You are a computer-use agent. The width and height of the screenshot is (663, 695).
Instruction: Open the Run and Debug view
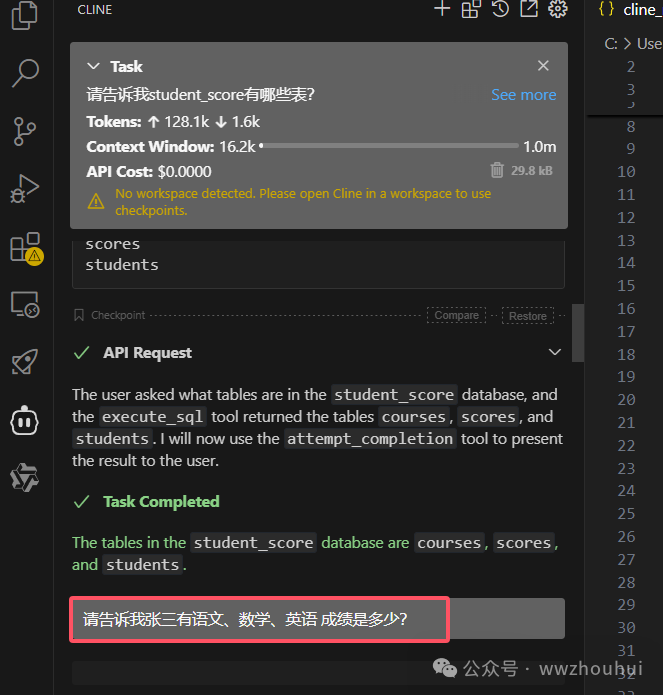point(25,188)
